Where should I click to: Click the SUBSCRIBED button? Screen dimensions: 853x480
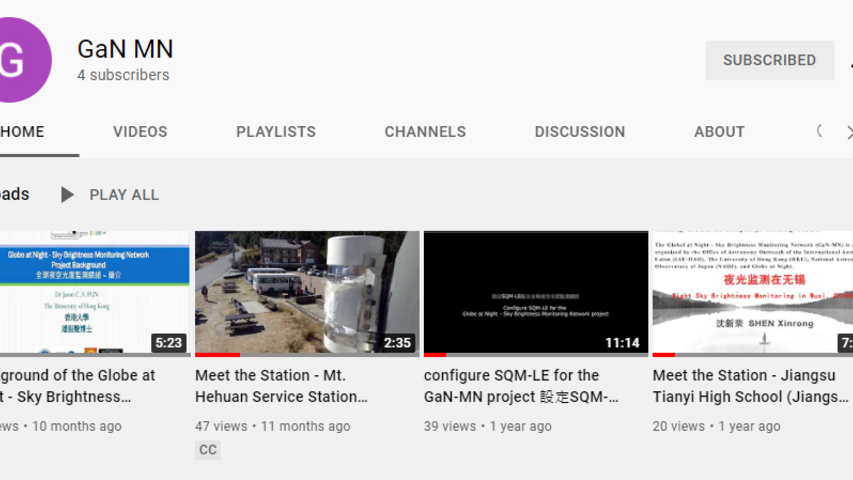pyautogui.click(x=770, y=60)
